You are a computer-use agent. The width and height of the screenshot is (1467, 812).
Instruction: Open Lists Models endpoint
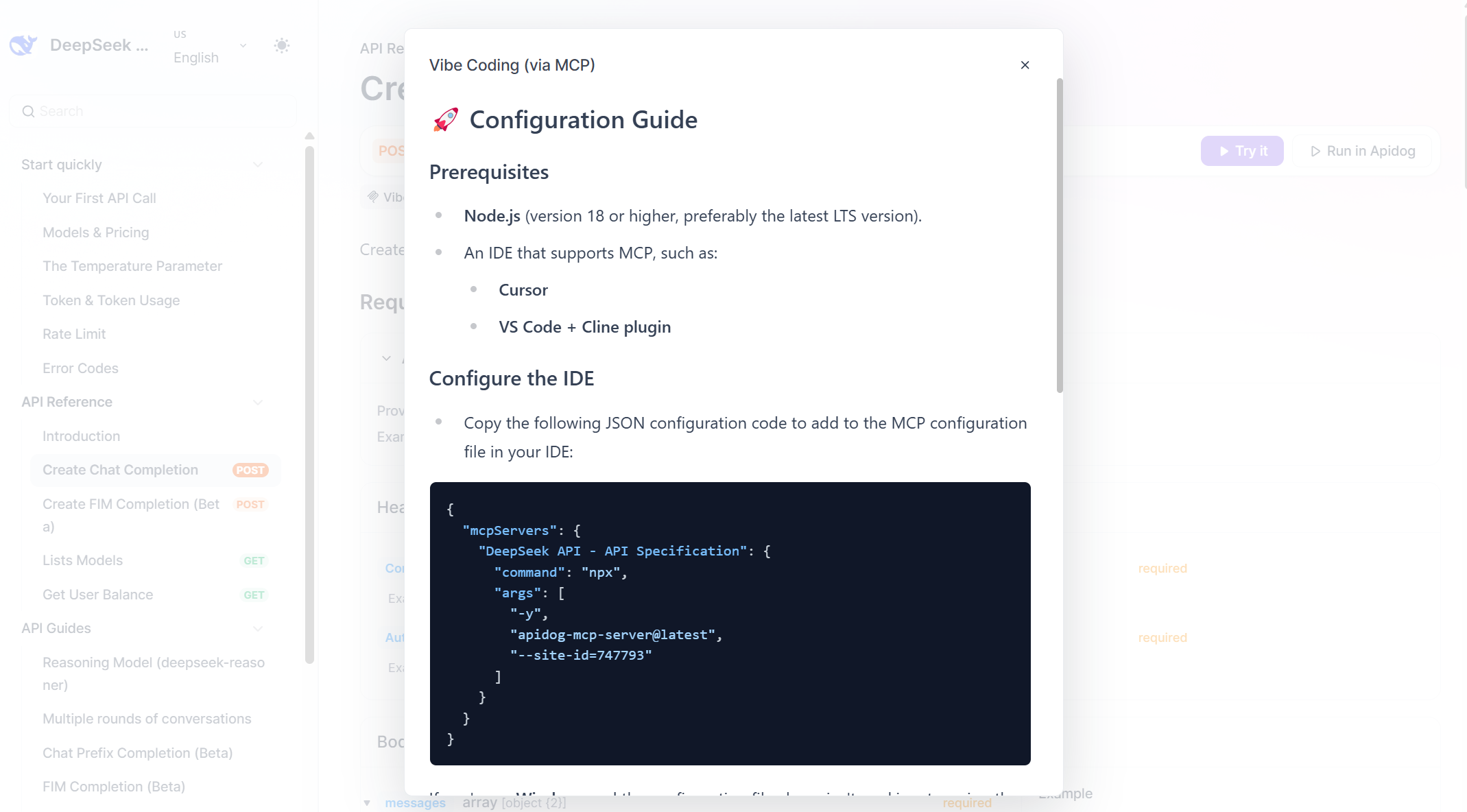click(156, 560)
